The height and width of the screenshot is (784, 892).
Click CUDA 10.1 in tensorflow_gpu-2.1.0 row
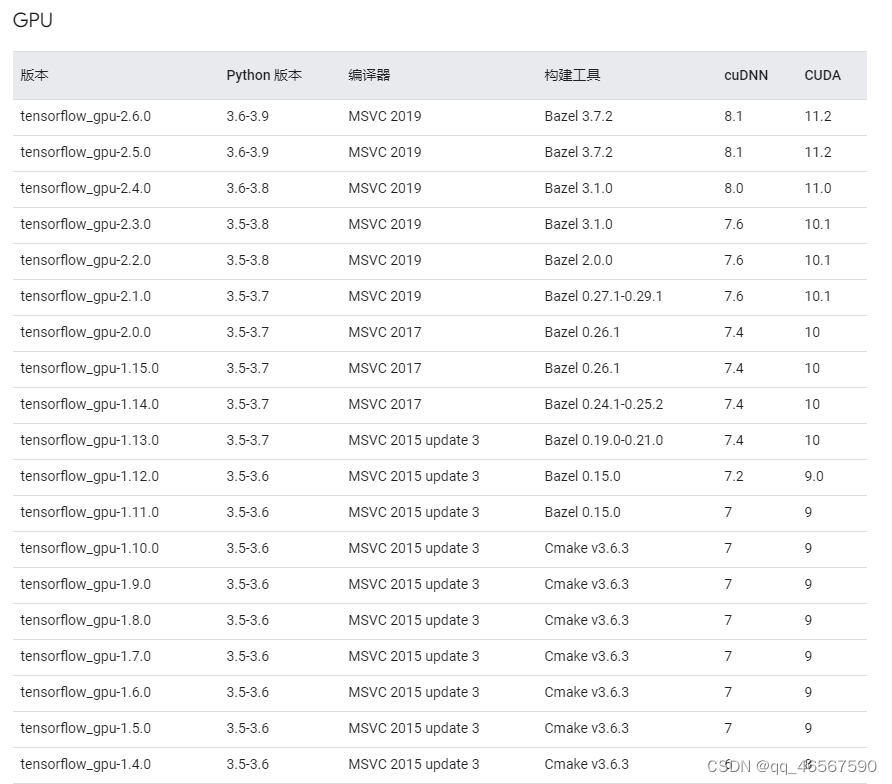coord(817,296)
